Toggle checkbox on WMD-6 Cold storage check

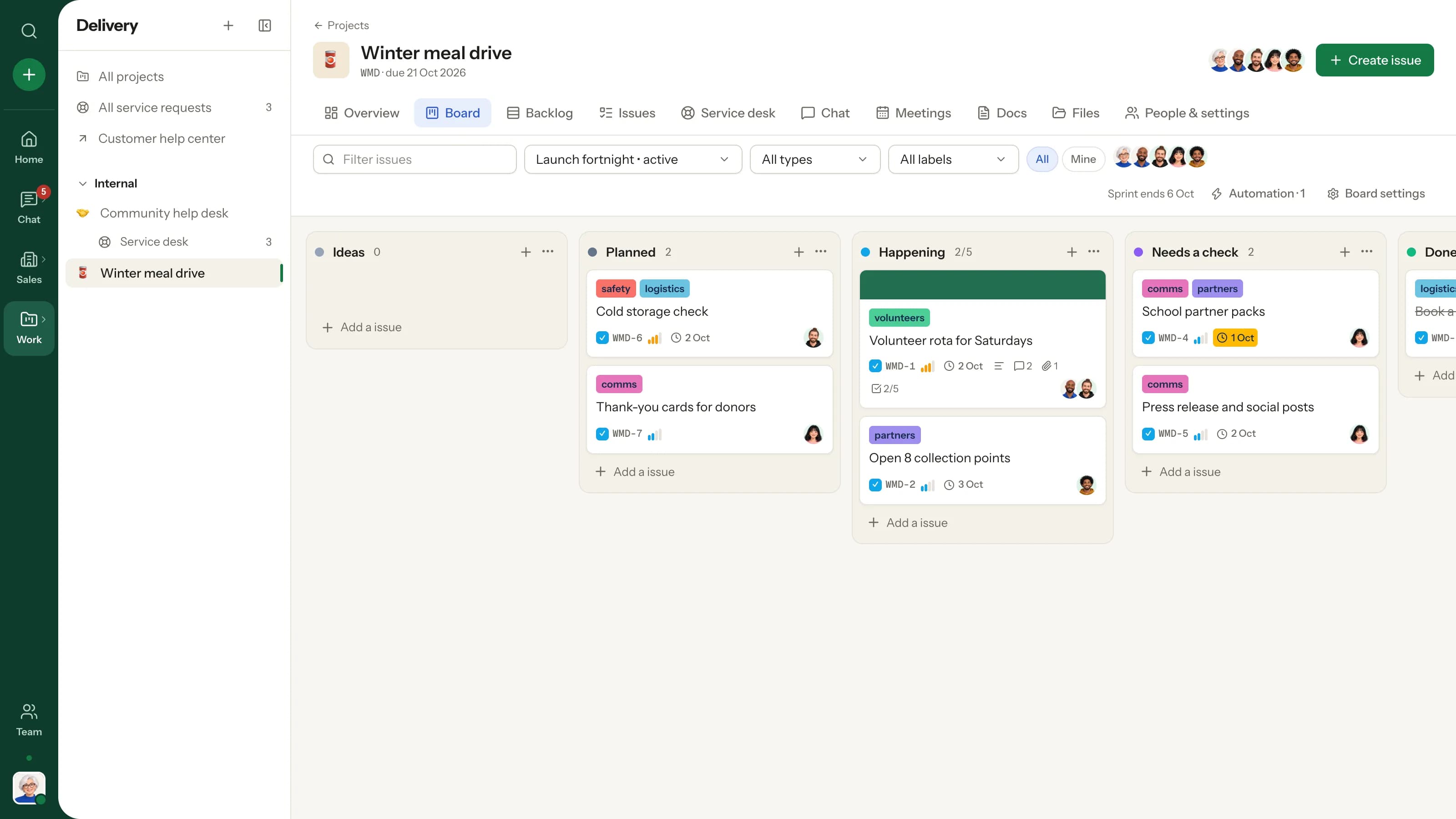coord(602,338)
